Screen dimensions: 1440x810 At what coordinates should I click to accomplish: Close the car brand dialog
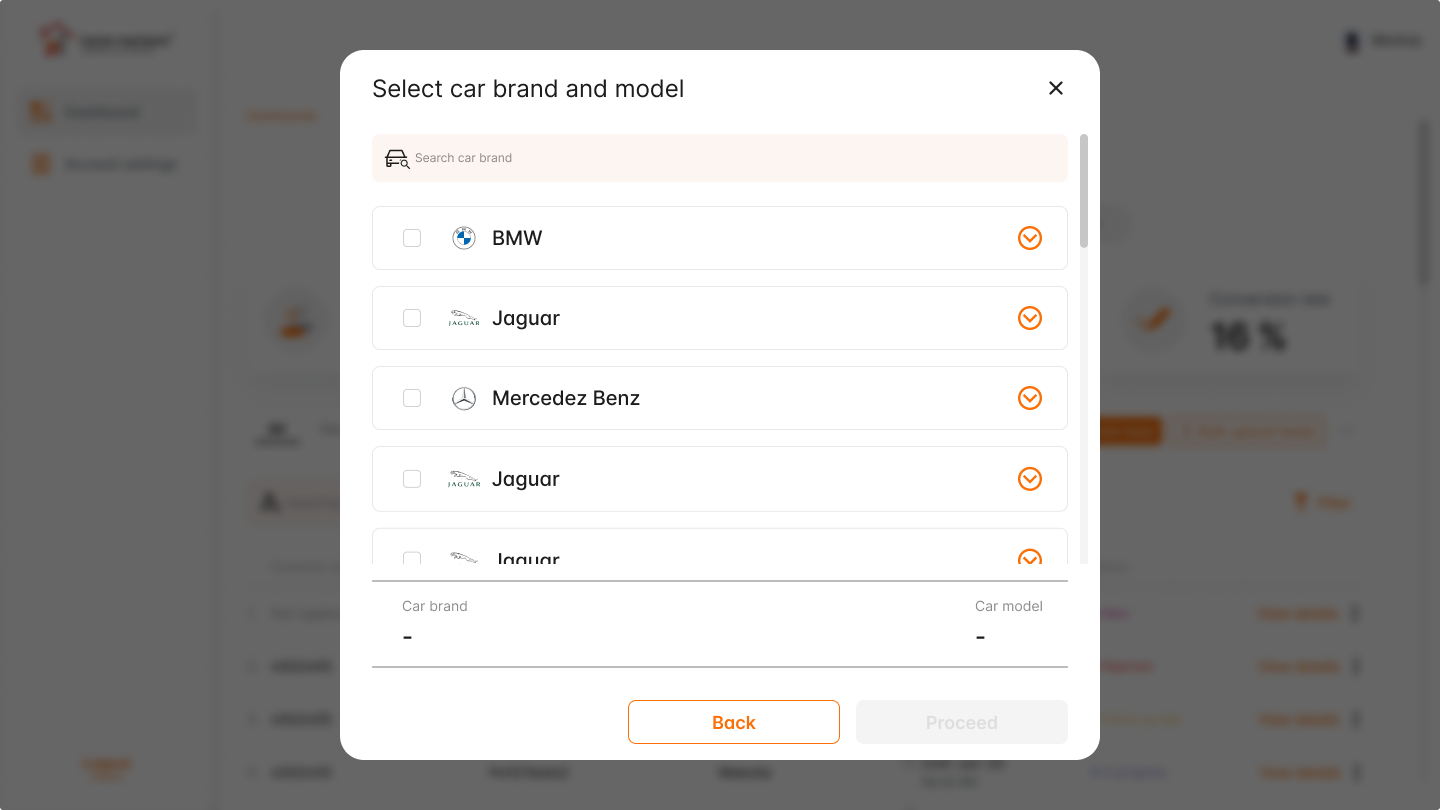coord(1055,88)
